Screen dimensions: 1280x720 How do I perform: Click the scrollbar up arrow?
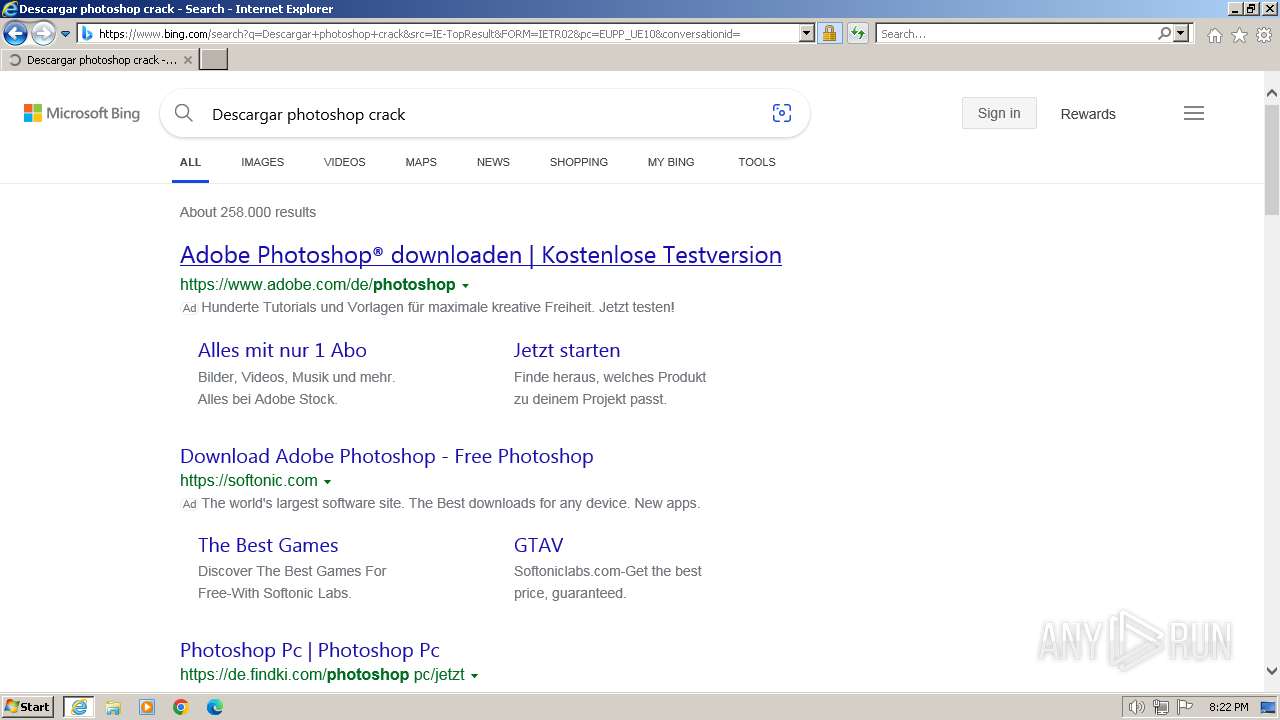coord(1272,93)
